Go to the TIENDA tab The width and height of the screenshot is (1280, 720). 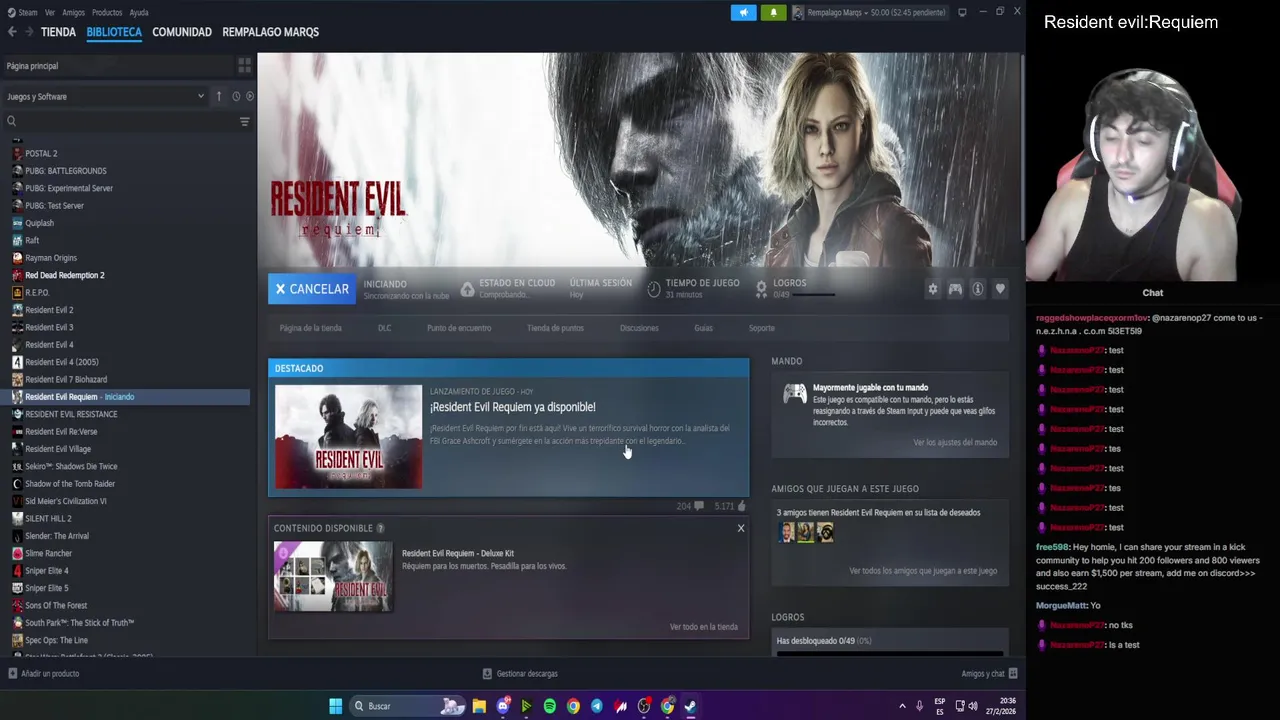[58, 32]
